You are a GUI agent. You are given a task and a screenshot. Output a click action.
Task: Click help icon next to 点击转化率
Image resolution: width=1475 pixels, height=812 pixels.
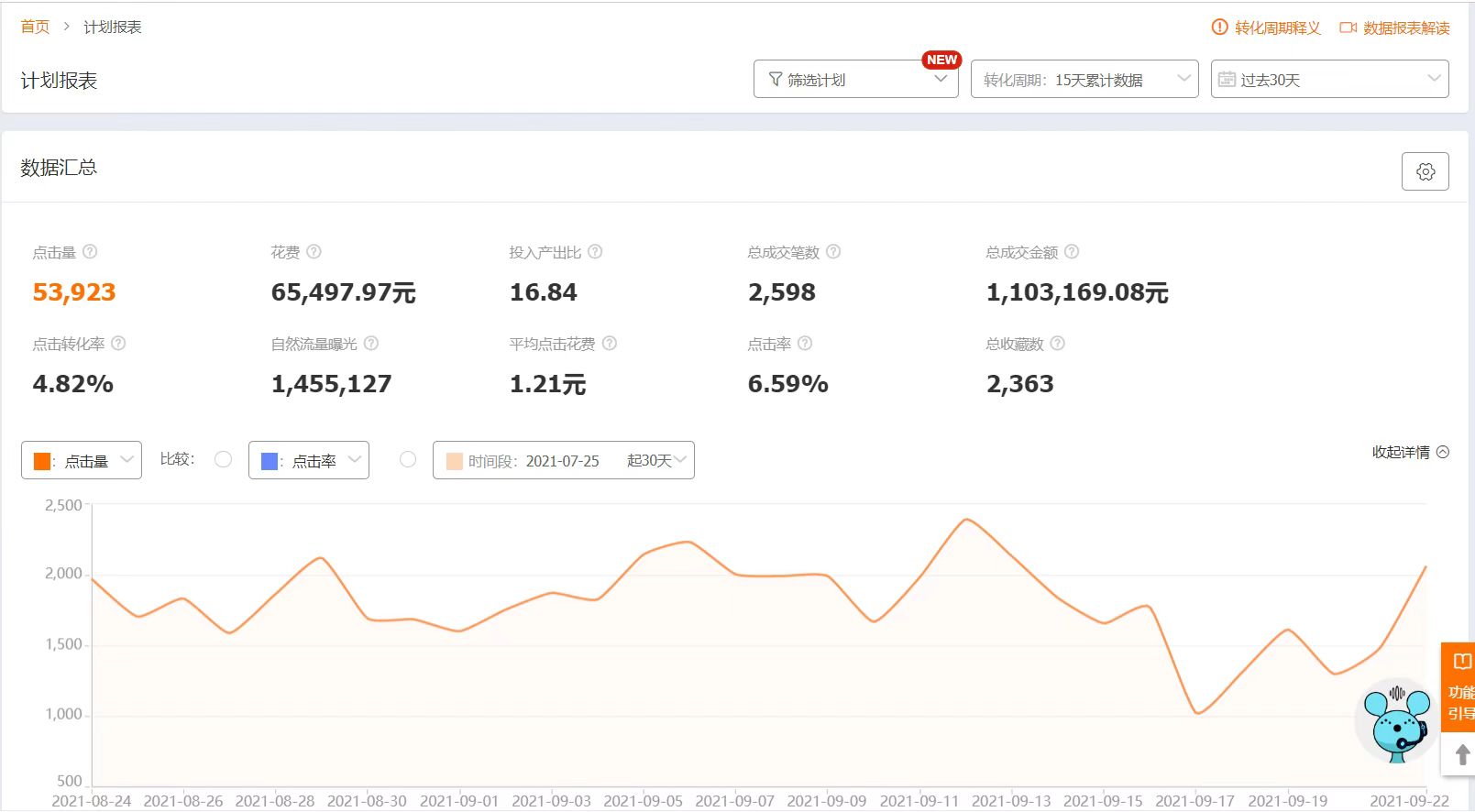click(118, 343)
